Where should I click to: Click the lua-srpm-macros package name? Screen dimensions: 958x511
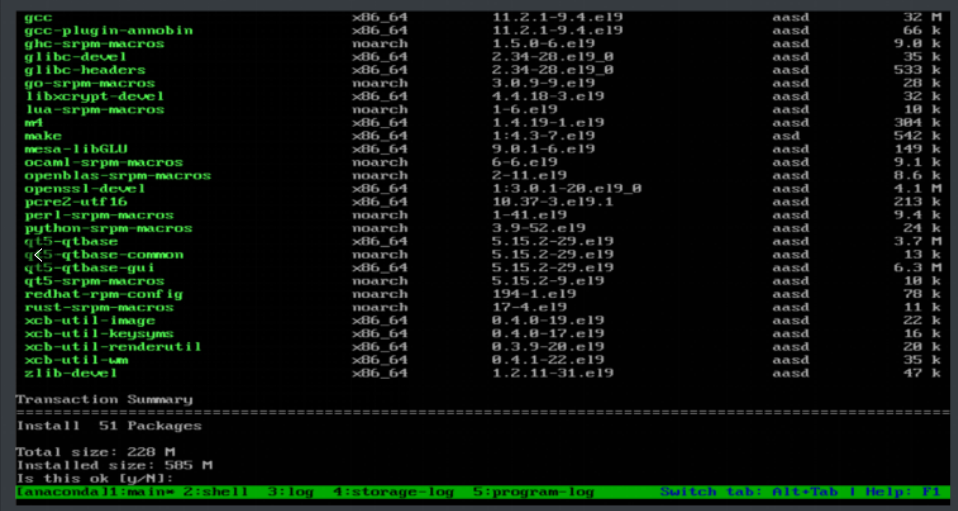[x=94, y=110]
